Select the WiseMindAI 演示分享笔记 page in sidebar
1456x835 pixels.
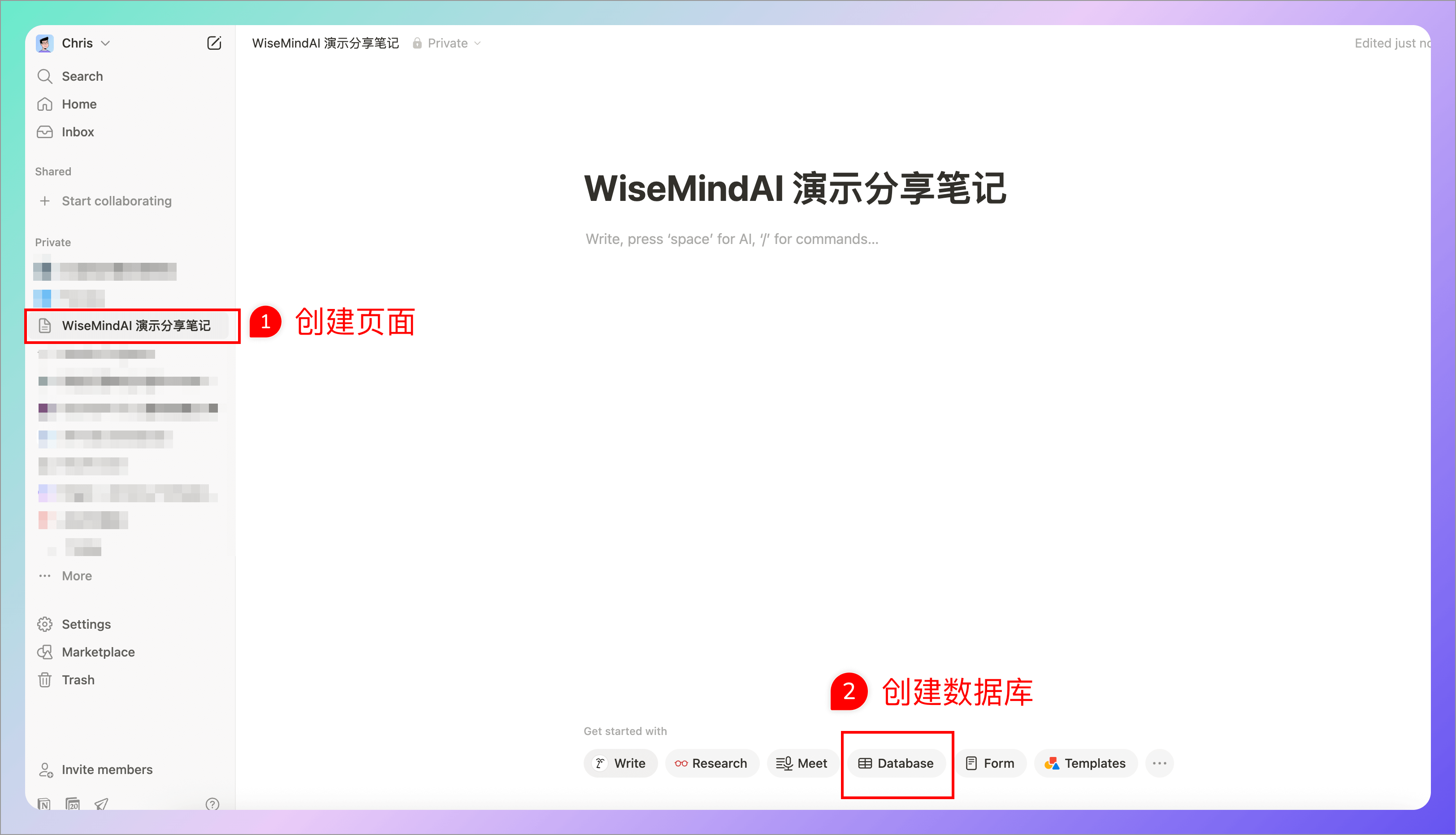point(137,326)
